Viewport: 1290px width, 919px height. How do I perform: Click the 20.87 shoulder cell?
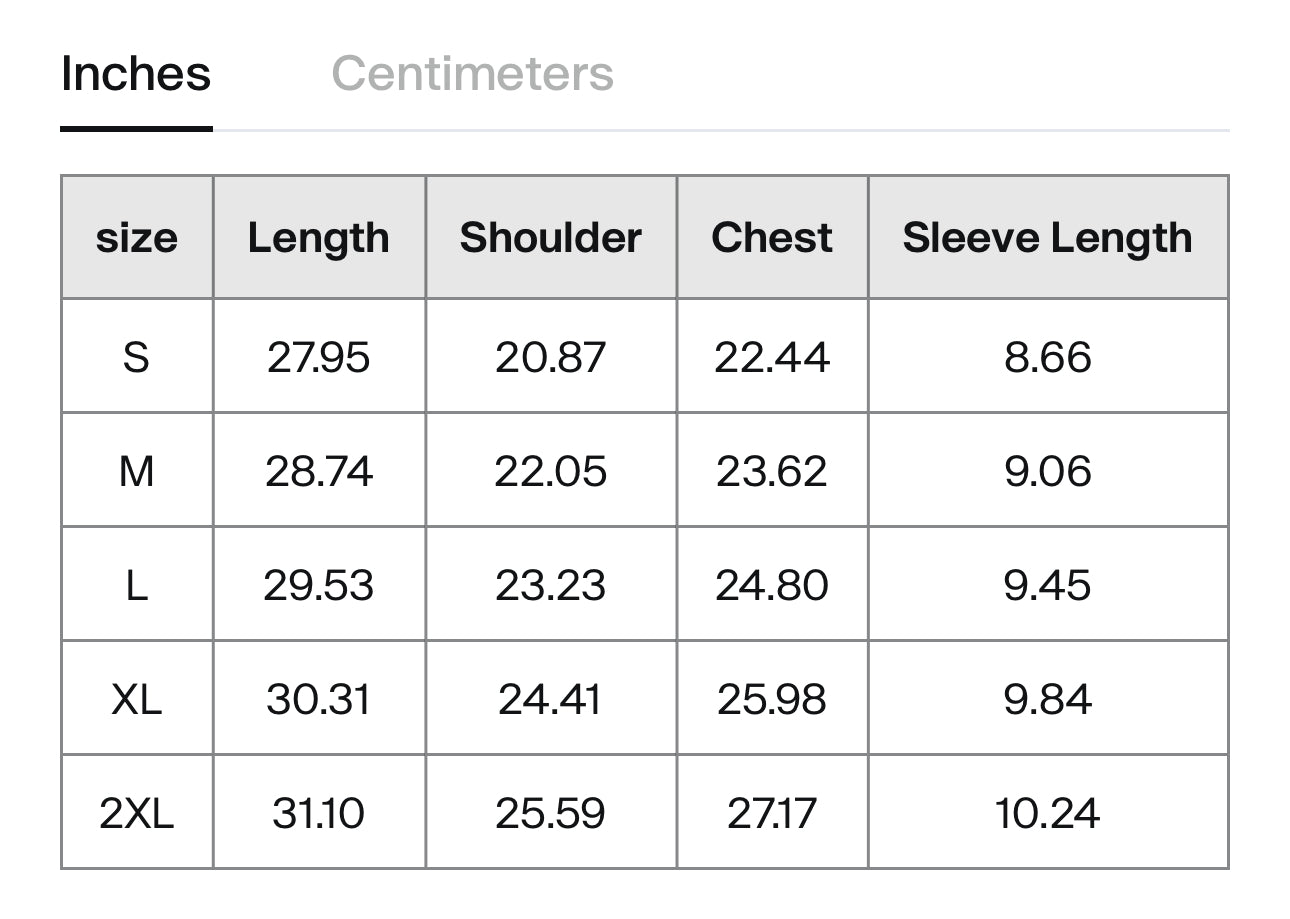pos(551,356)
